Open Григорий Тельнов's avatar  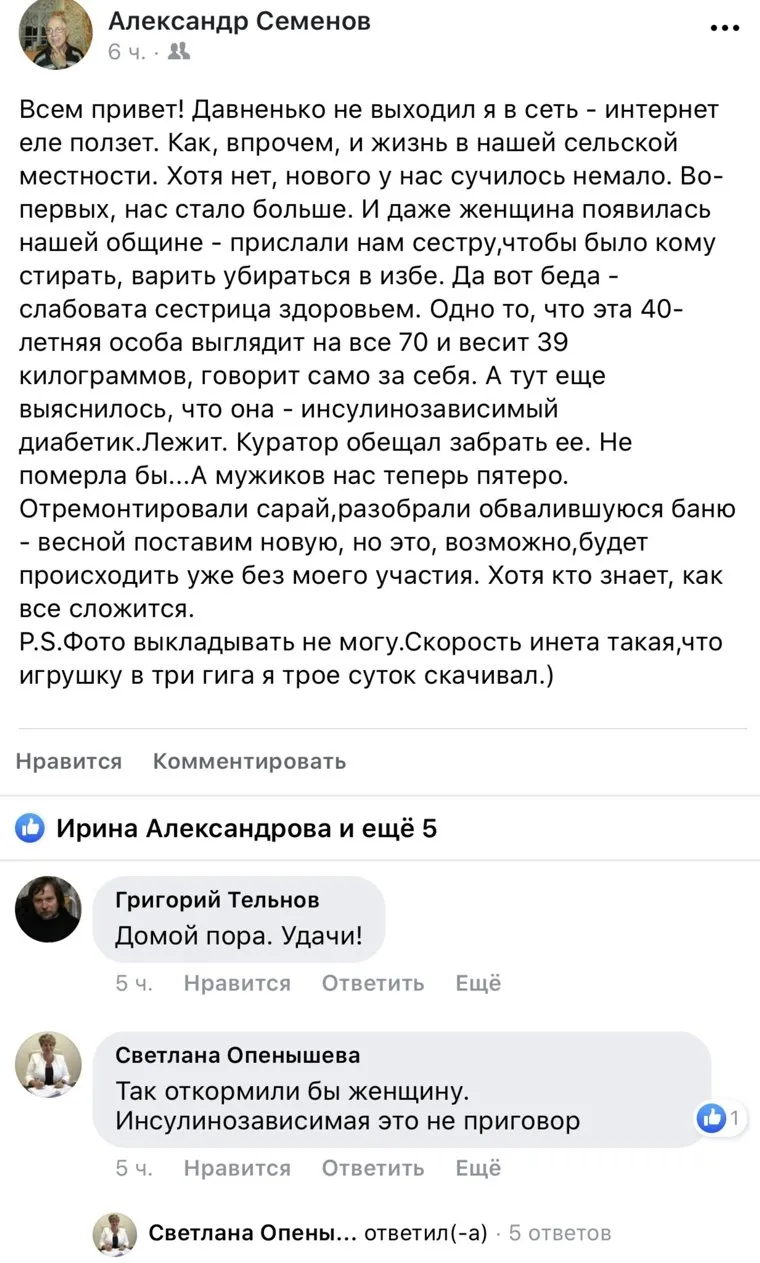pos(48,909)
